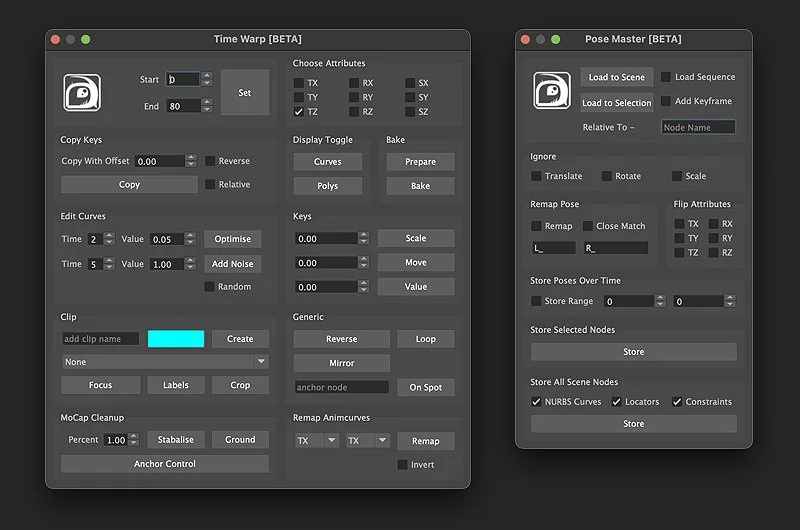Click the Loop button
Image resolution: width=800 pixels, height=530 pixels.
coord(426,339)
